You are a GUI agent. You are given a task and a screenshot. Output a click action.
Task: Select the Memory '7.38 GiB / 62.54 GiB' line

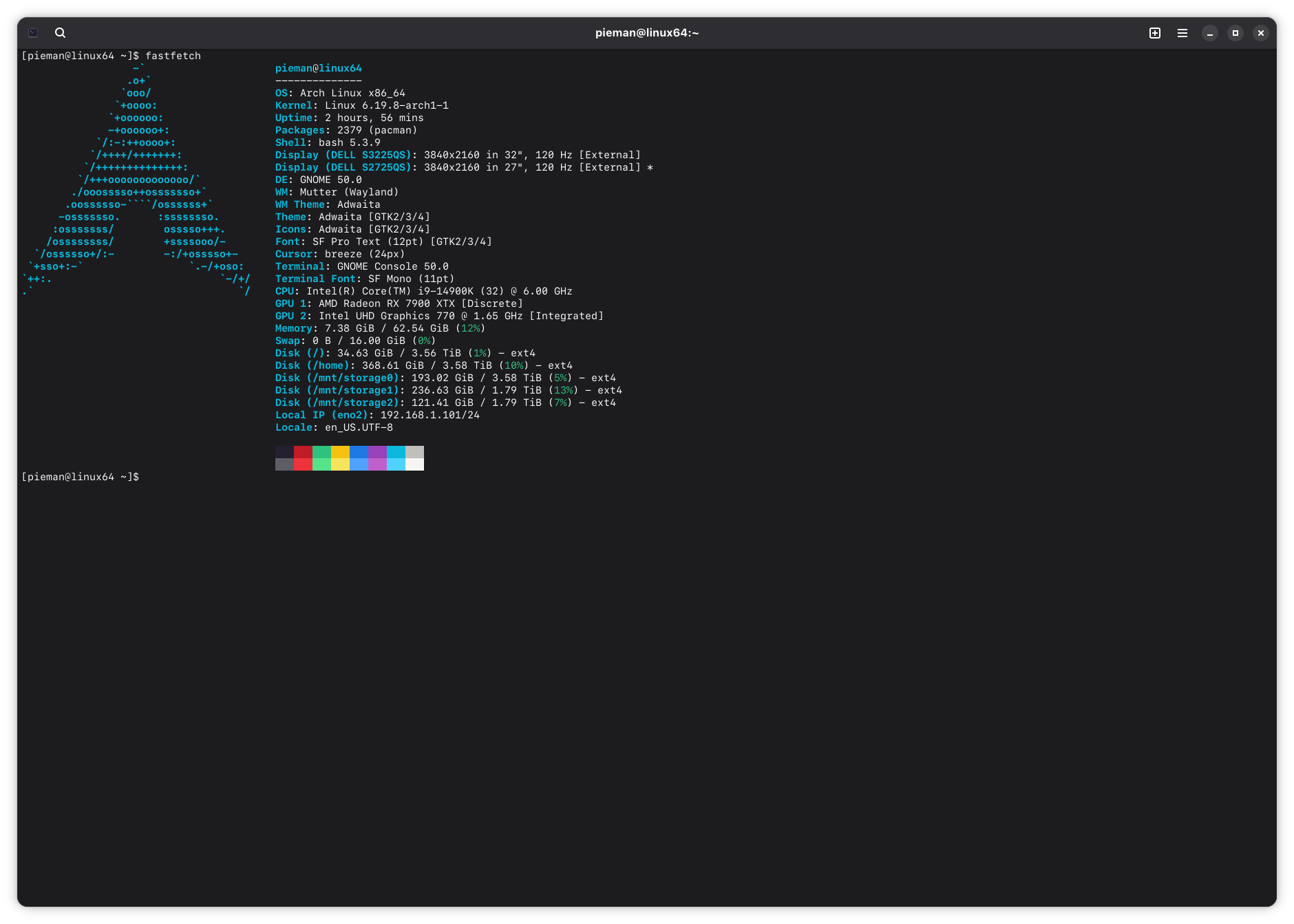tap(381, 328)
